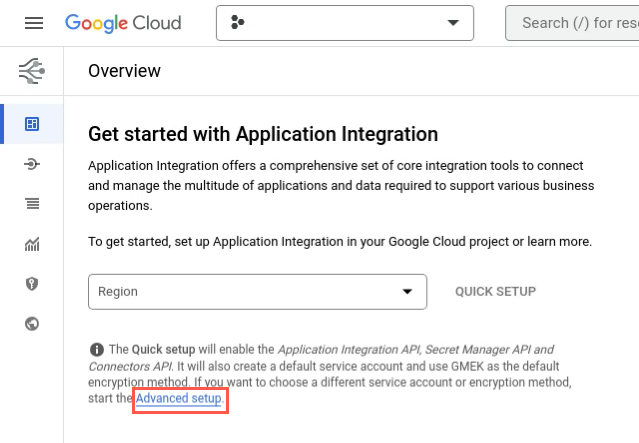Viewport: 639px width, 443px height.
Task: Click the Region dropdown arrow
Action: click(407, 291)
